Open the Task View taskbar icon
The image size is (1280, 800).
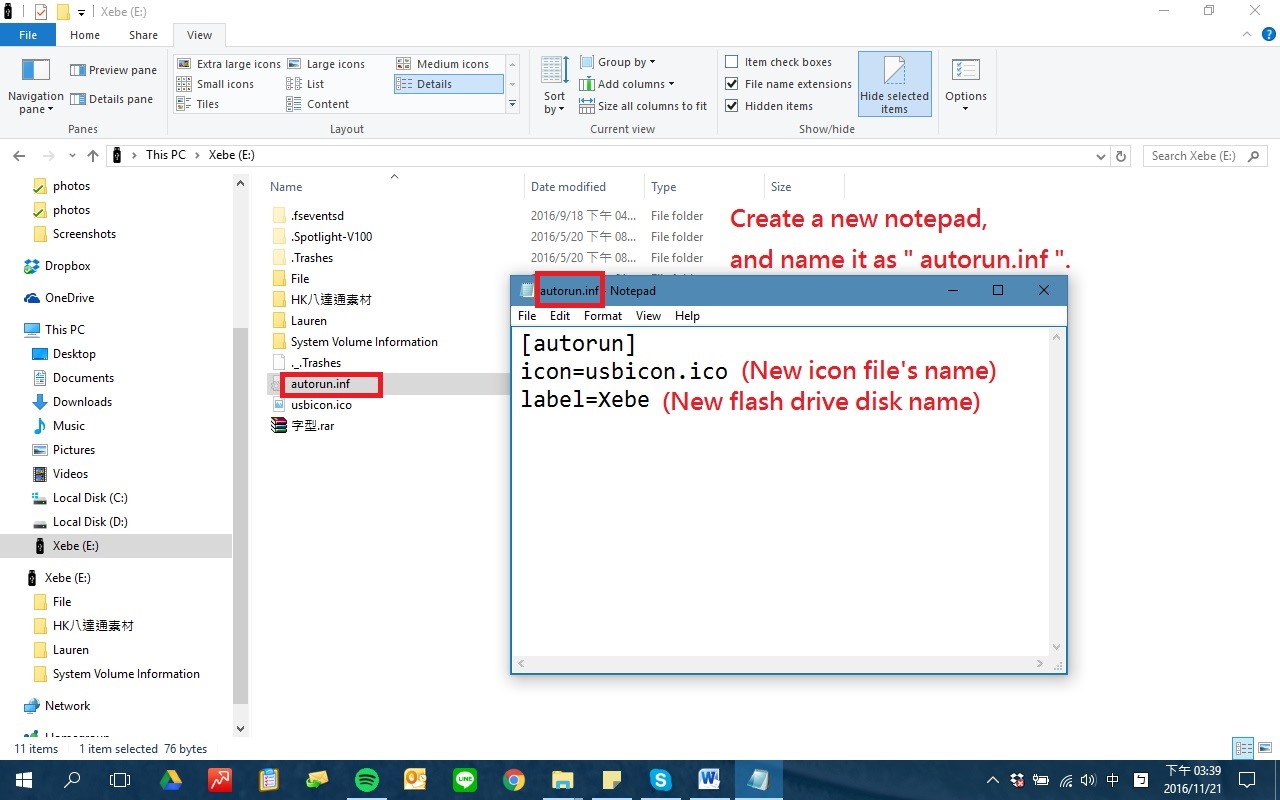point(120,780)
